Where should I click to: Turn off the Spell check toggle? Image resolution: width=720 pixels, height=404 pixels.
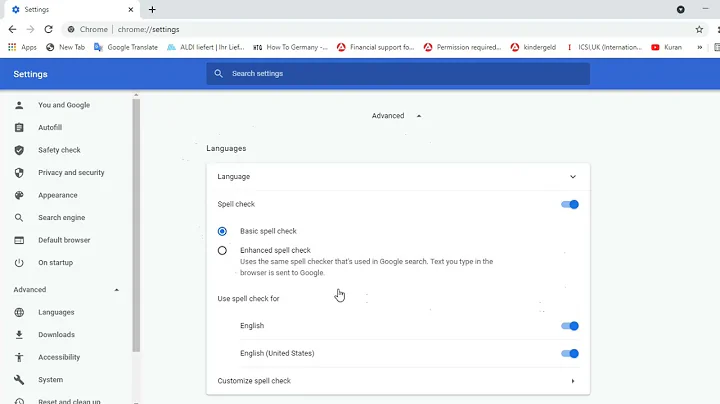pyautogui.click(x=570, y=204)
